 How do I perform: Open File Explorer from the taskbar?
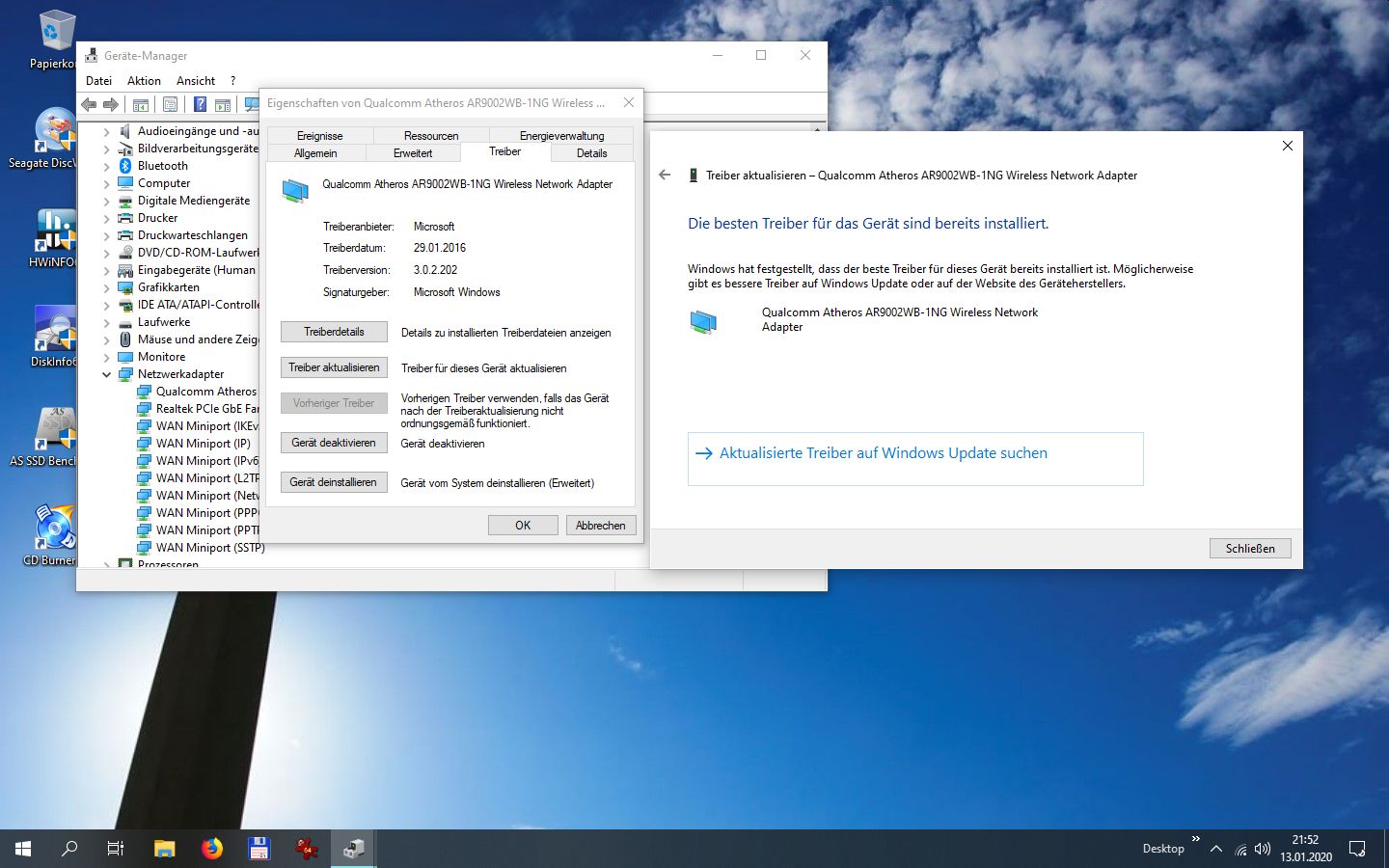pos(165,849)
